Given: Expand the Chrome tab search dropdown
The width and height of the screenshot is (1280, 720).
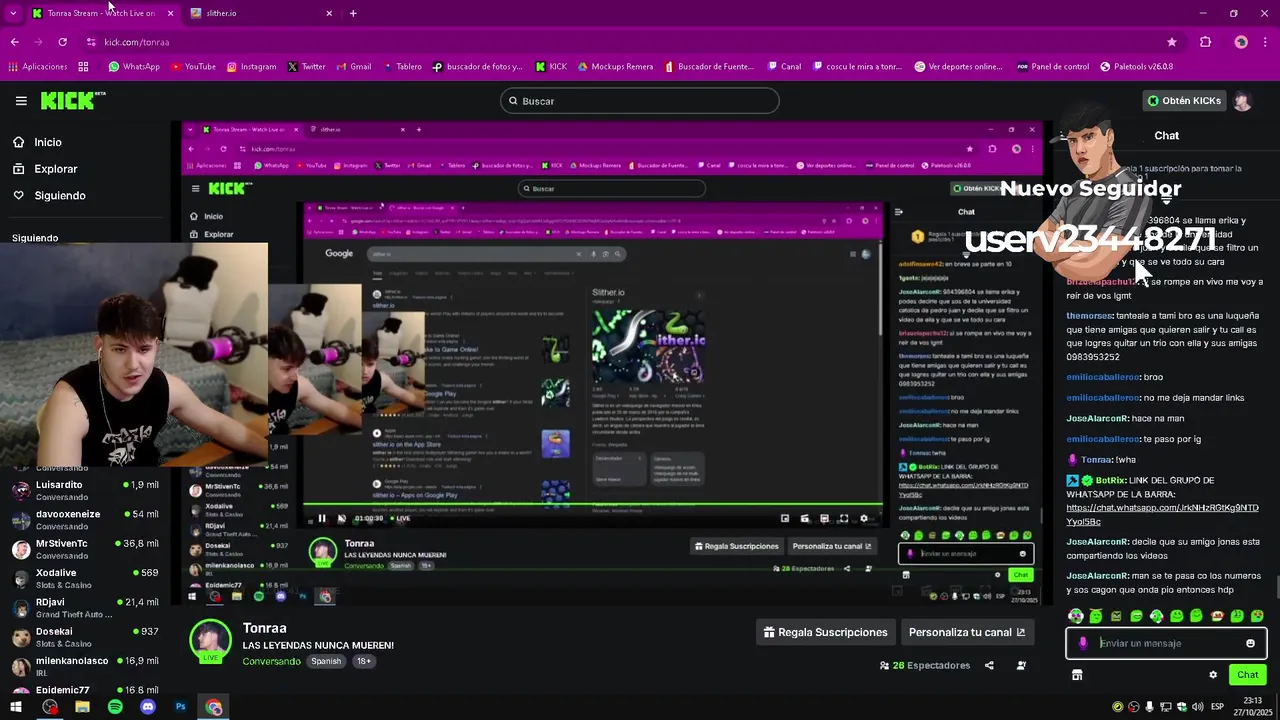Looking at the screenshot, I should tap(13, 13).
